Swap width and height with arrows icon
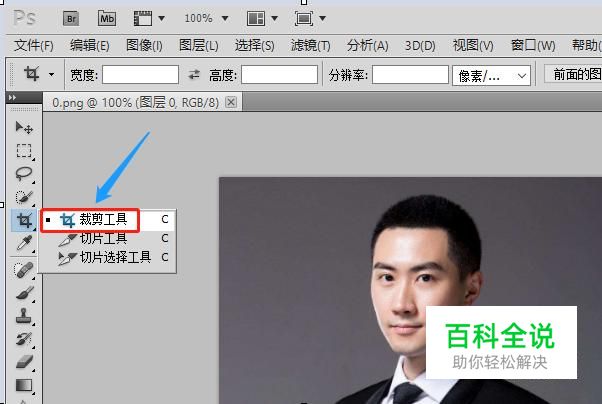The width and height of the screenshot is (602, 404). pos(194,75)
